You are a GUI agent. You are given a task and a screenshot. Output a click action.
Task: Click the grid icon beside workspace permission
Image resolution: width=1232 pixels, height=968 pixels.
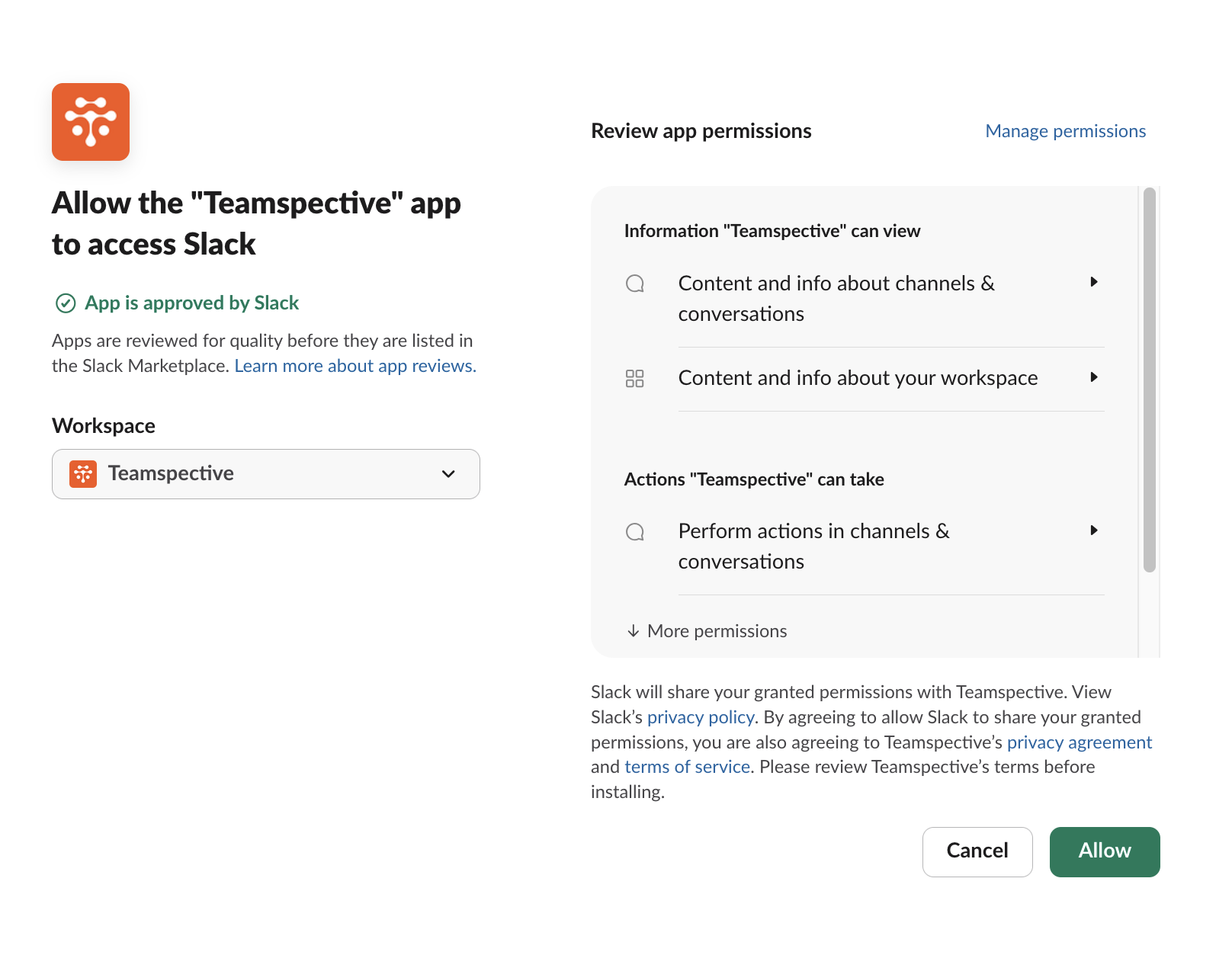(x=635, y=378)
